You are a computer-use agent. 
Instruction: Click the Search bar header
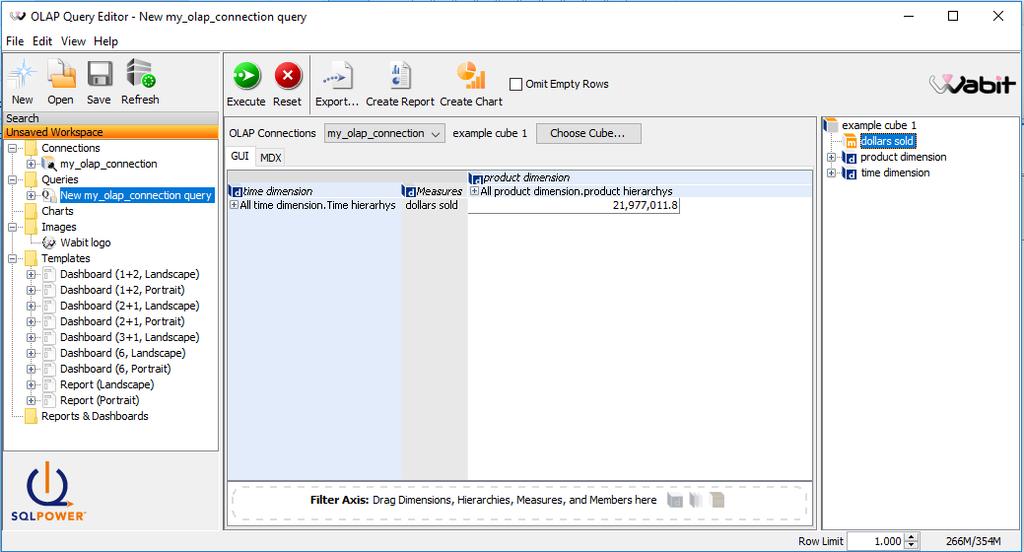tap(111, 118)
